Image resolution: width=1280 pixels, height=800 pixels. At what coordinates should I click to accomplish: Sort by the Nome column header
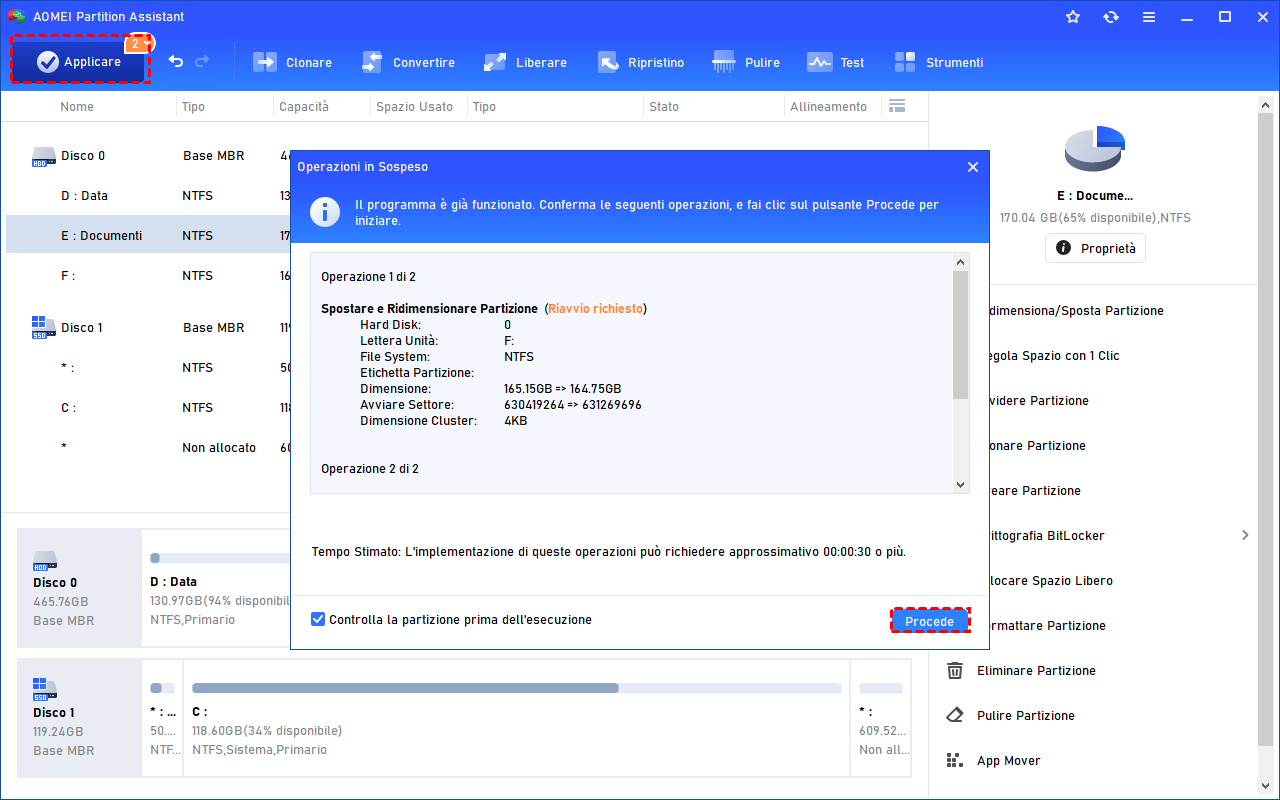[77, 107]
